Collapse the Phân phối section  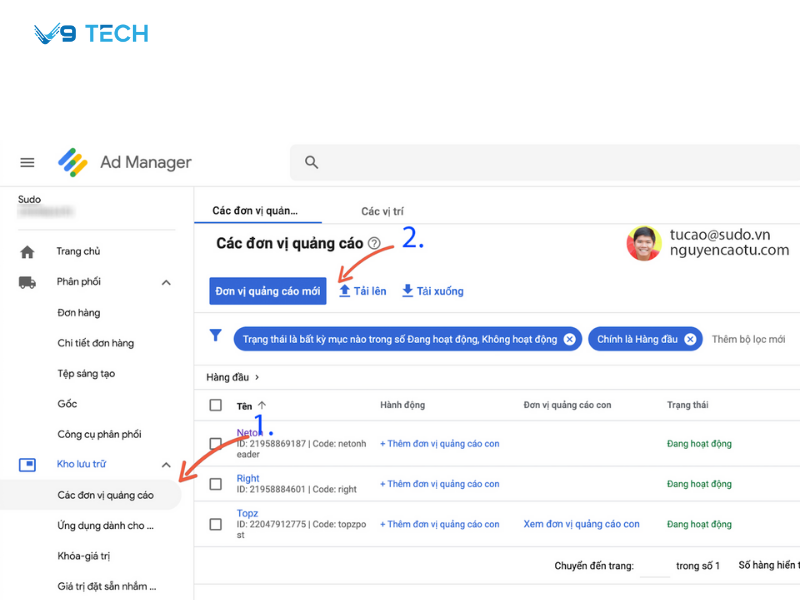click(166, 281)
